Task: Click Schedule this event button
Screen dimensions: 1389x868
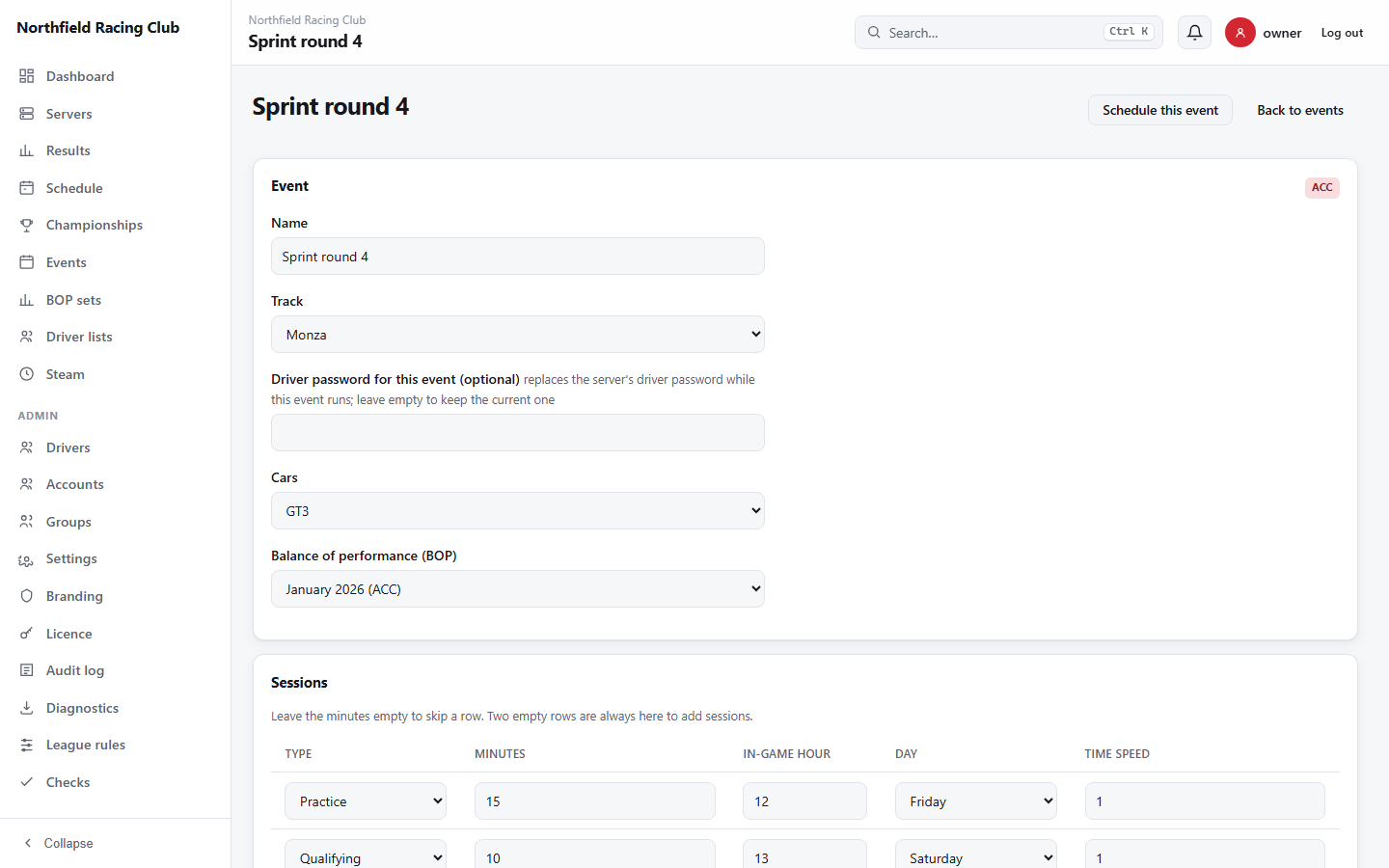Action: [x=1160, y=110]
